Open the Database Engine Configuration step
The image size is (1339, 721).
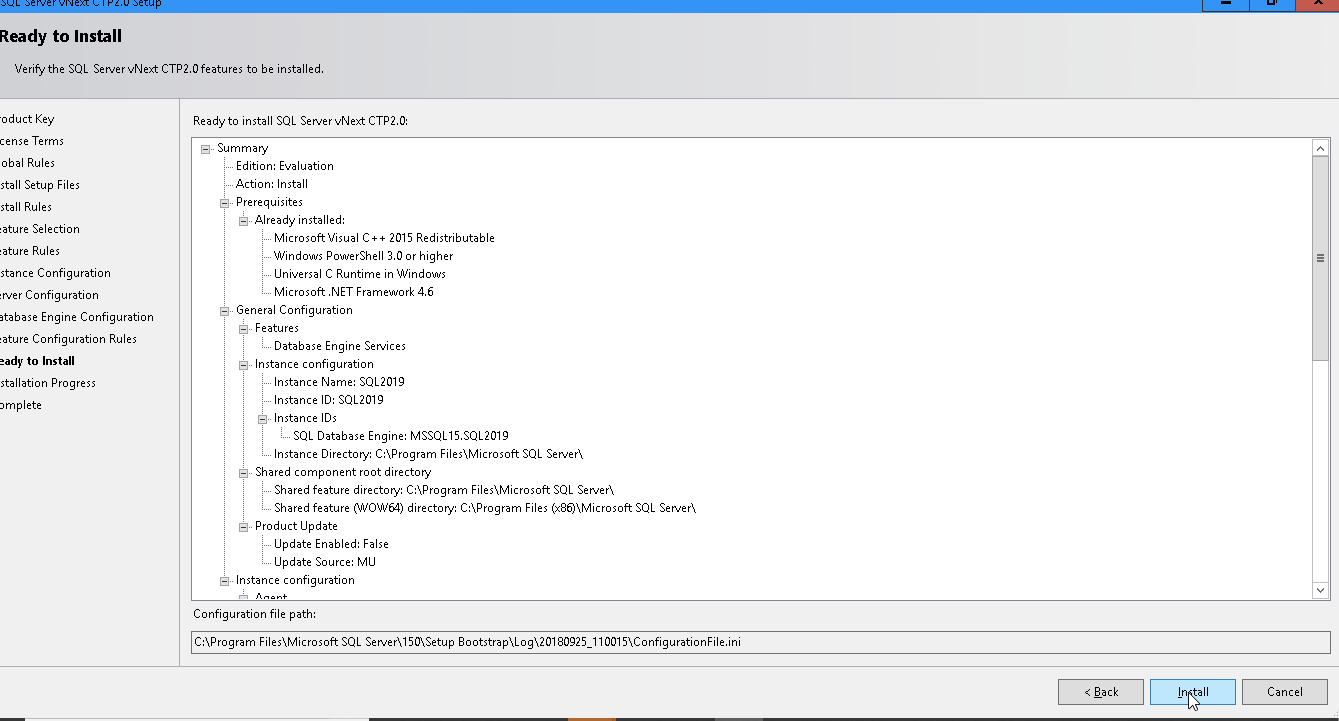click(77, 317)
